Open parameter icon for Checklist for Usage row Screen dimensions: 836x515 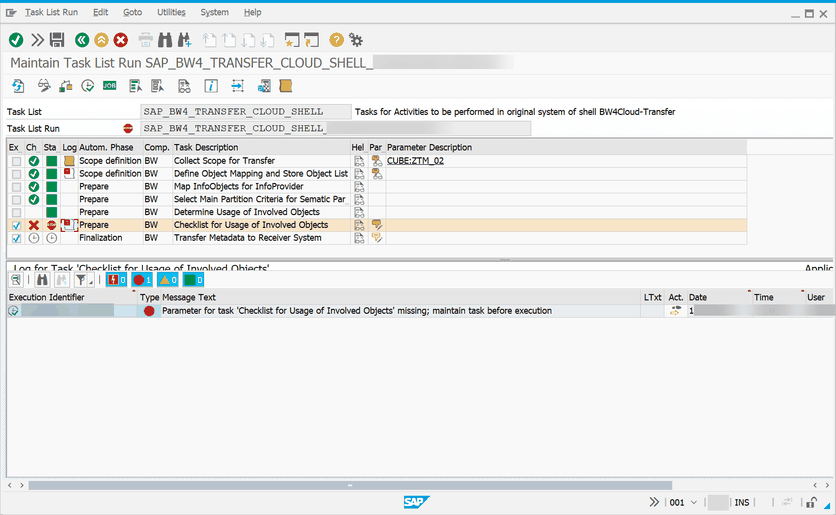click(x=377, y=225)
